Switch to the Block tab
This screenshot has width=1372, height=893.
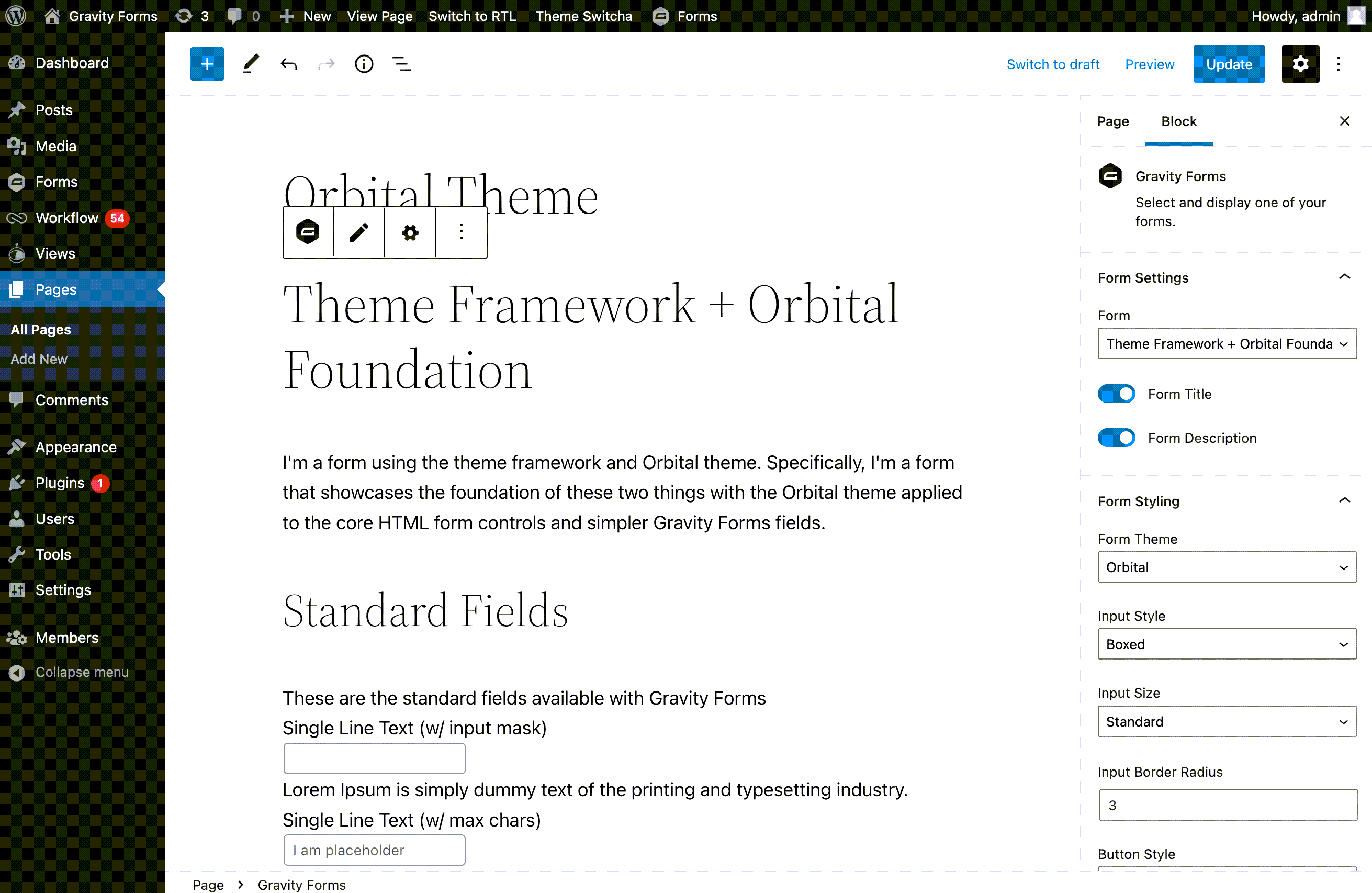pos(1179,121)
